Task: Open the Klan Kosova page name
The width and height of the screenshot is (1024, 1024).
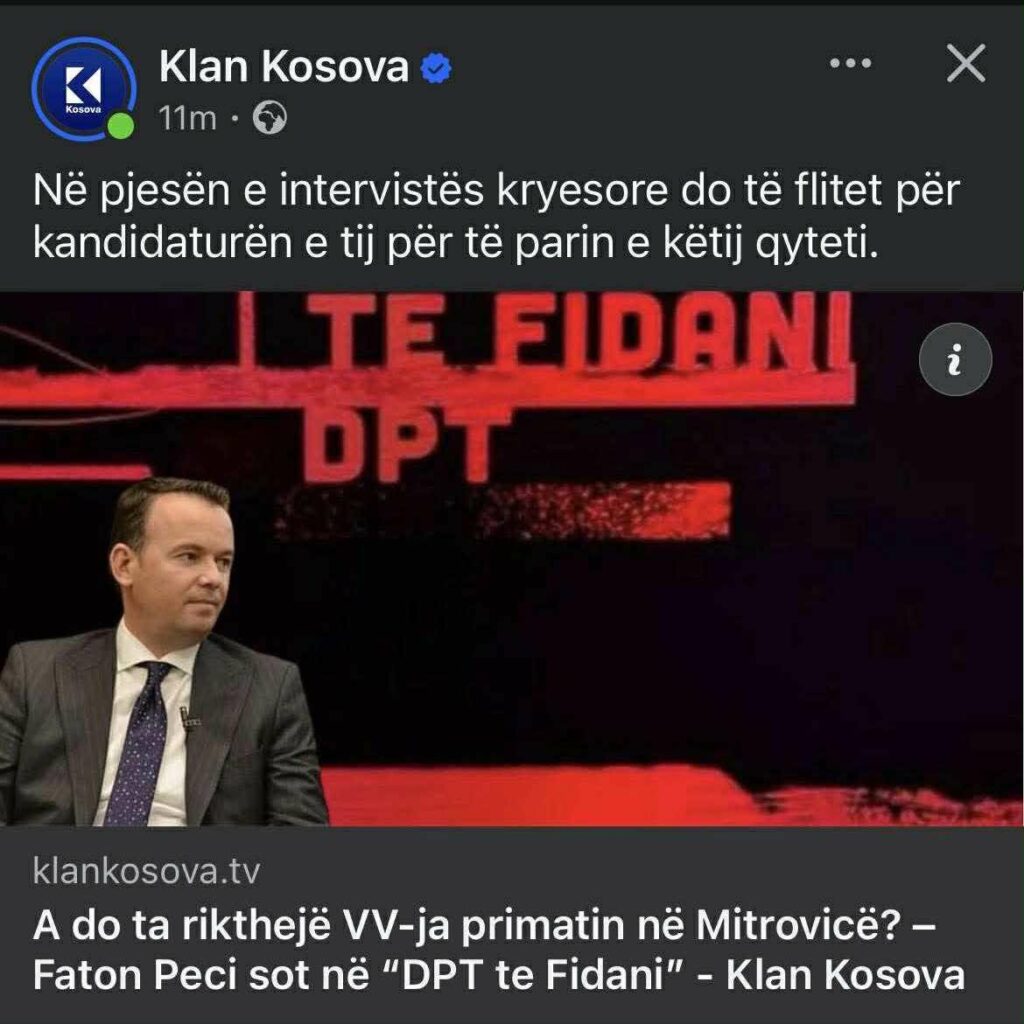Action: click(x=284, y=67)
